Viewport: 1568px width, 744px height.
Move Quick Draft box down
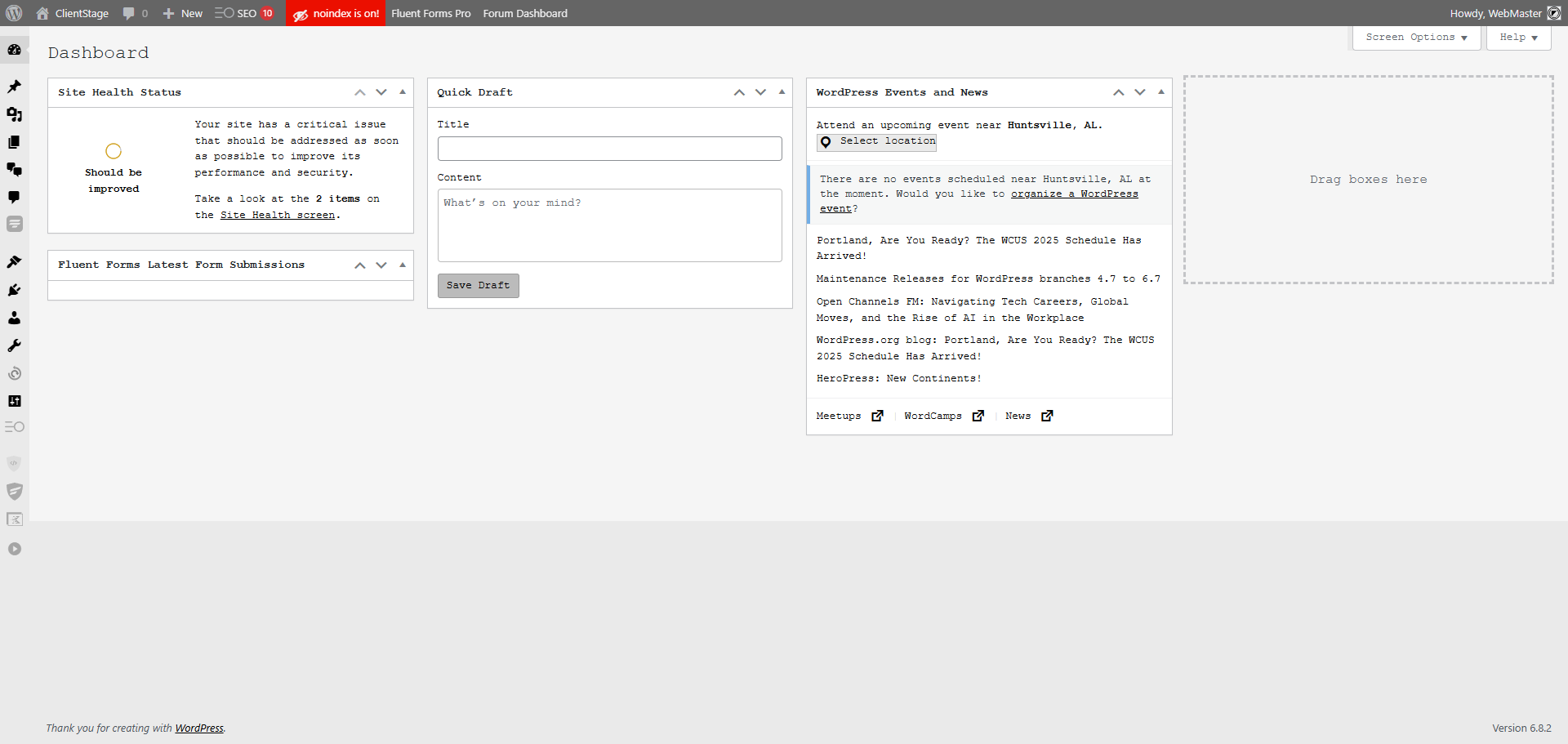(x=760, y=92)
